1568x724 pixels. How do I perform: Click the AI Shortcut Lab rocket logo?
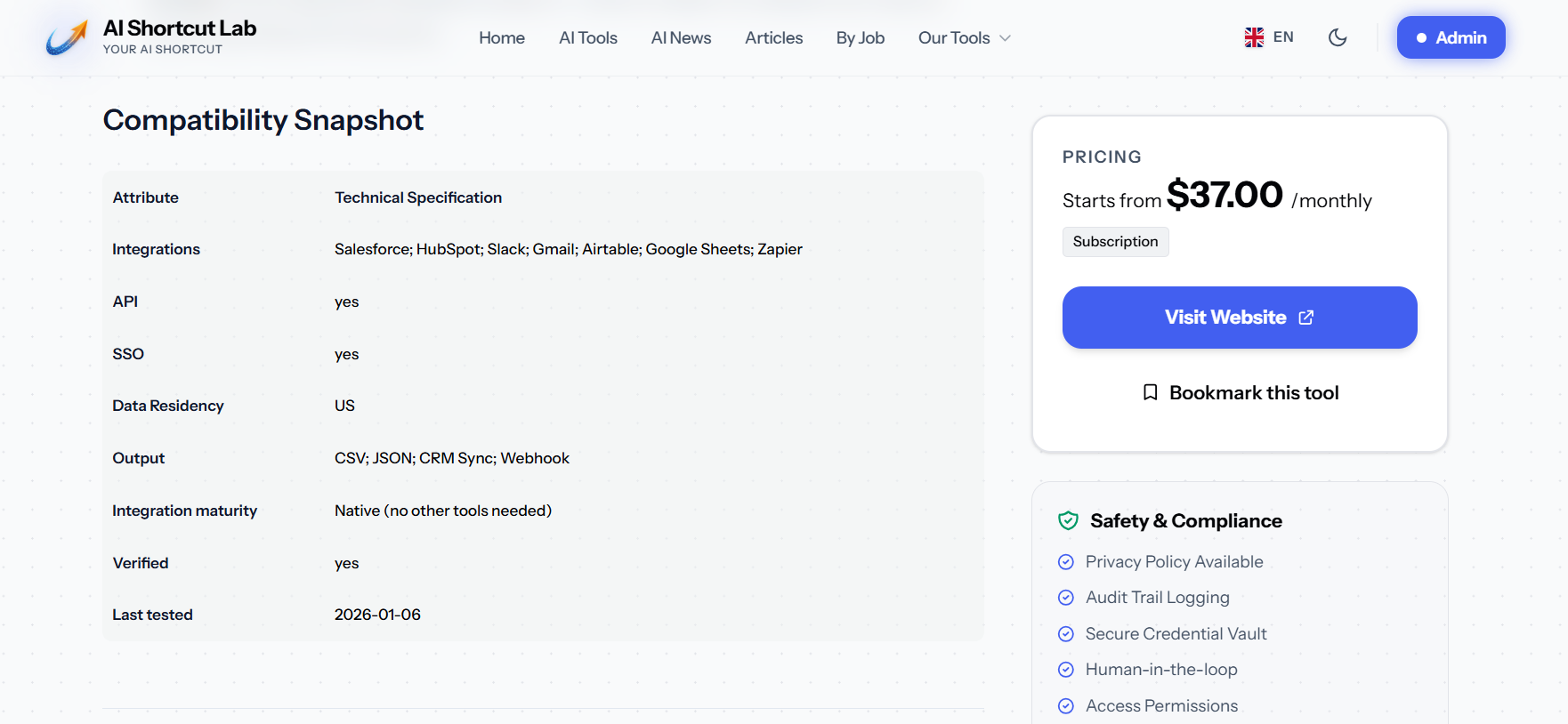point(68,37)
